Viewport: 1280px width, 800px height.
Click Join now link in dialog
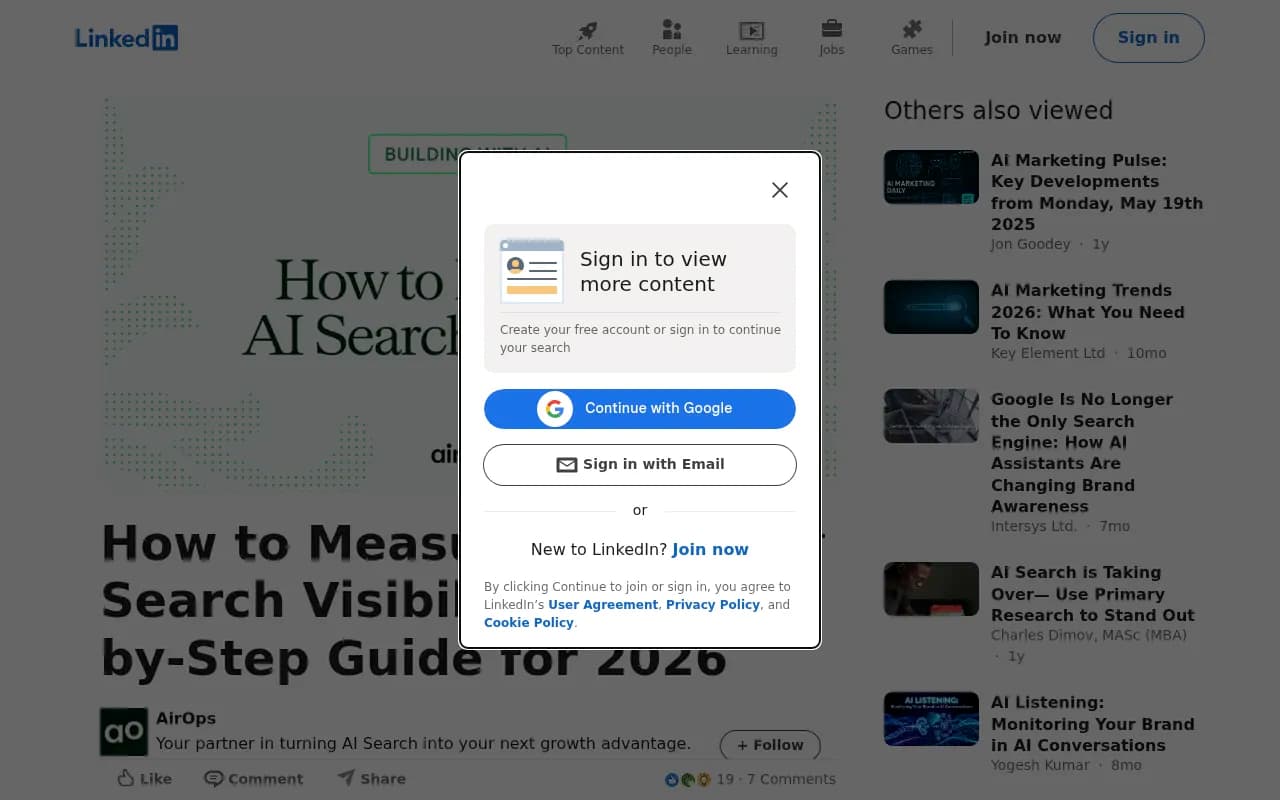click(x=710, y=549)
